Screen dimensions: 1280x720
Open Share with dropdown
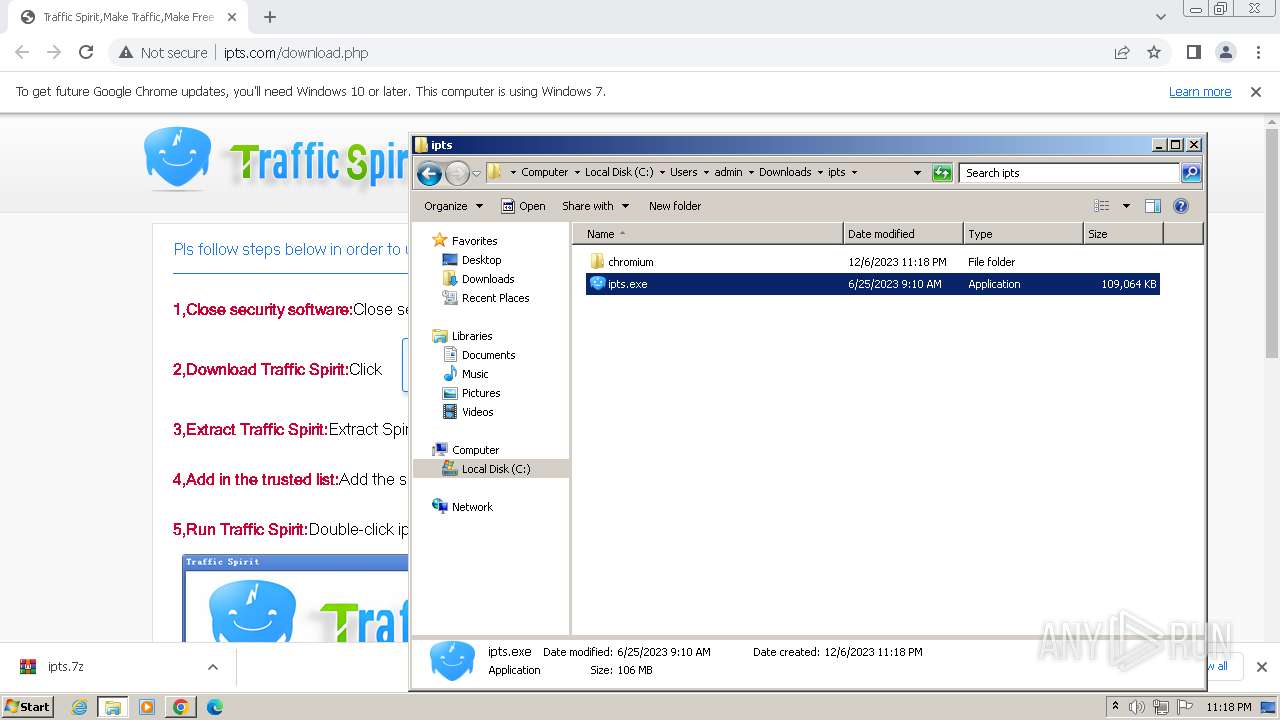coord(595,206)
